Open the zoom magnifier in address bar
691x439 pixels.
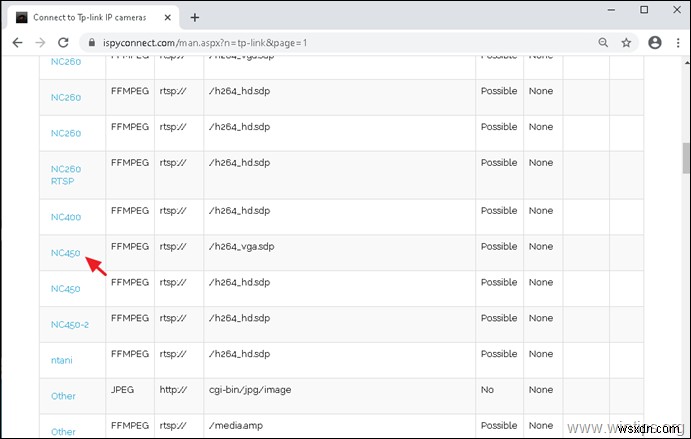pos(603,43)
